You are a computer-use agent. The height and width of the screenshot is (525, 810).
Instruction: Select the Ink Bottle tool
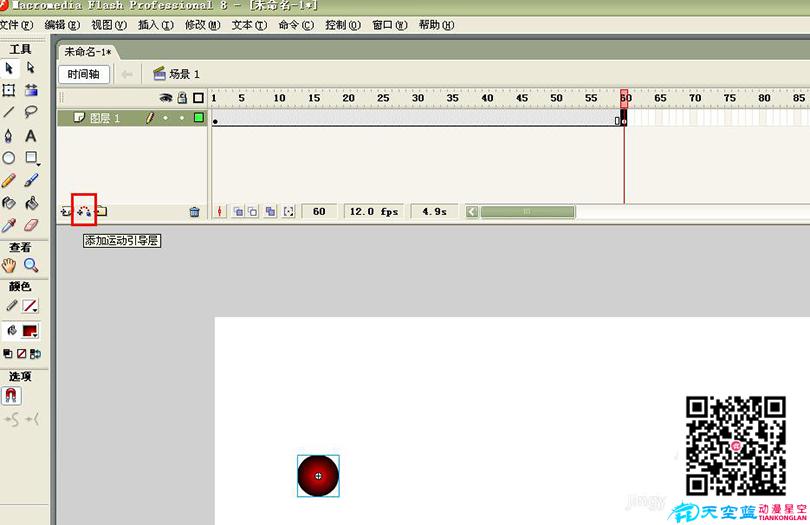[x=9, y=203]
